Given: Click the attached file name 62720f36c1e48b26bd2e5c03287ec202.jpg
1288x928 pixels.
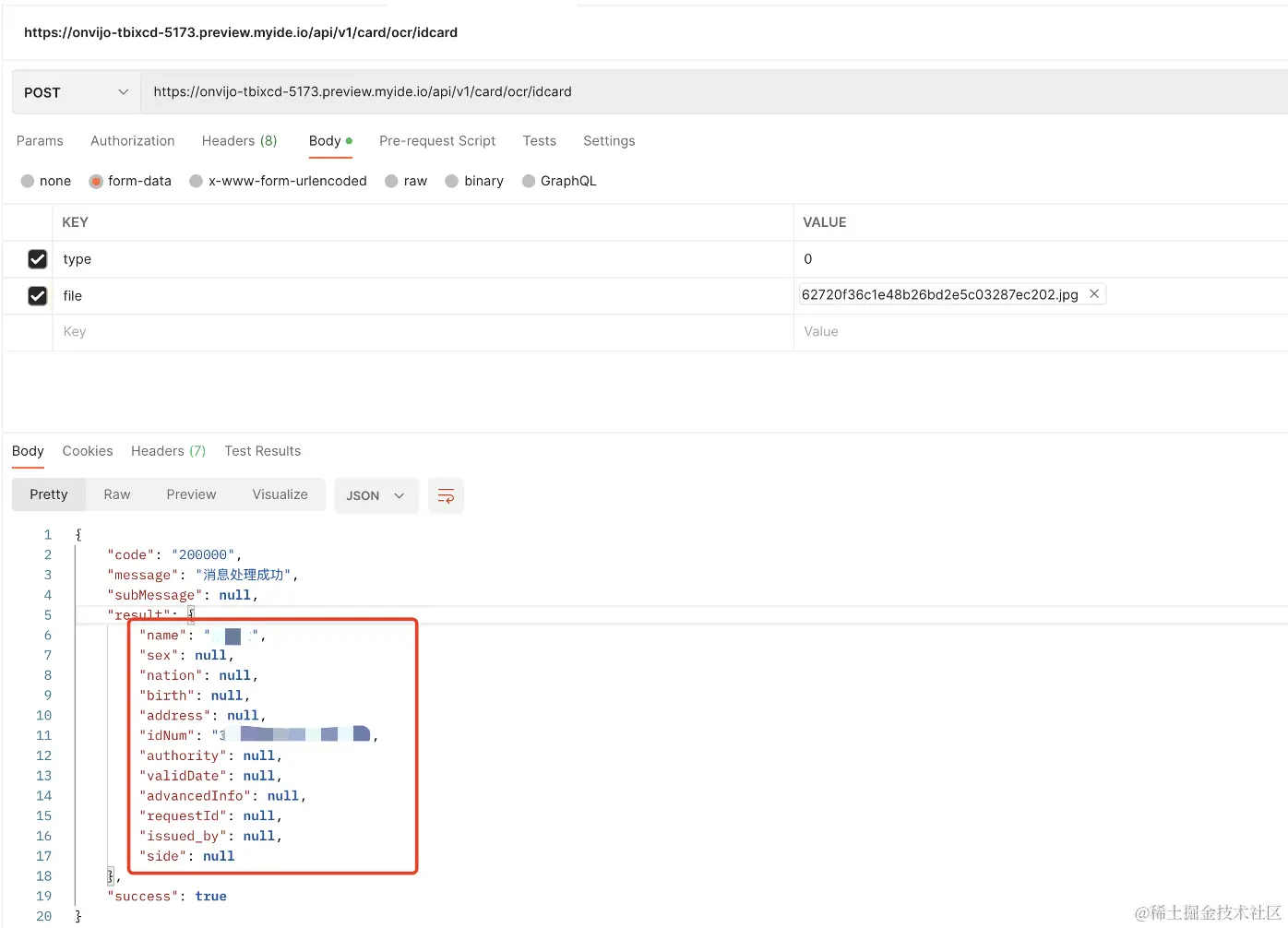Looking at the screenshot, I should click(940, 295).
